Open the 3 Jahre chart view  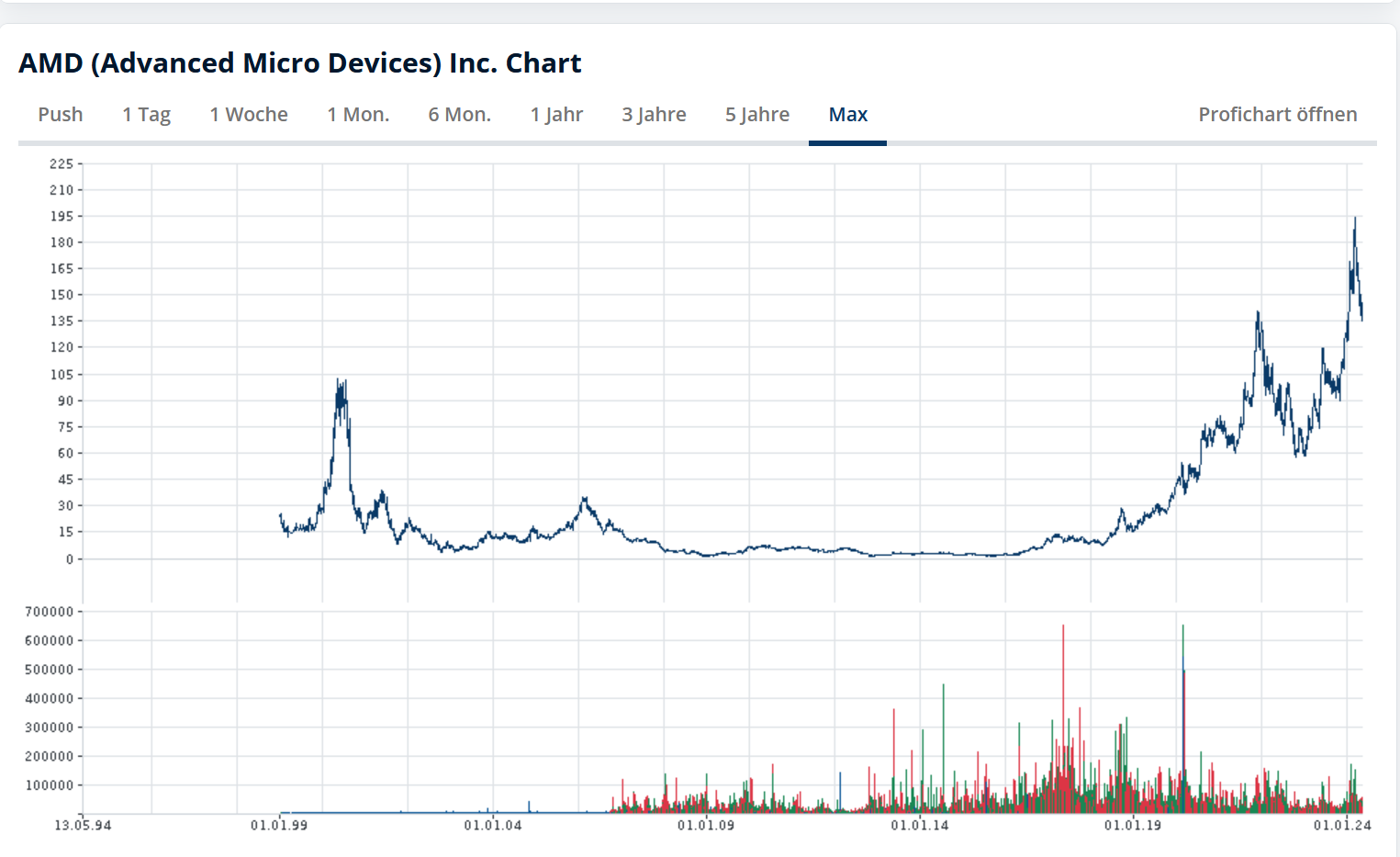(x=654, y=115)
